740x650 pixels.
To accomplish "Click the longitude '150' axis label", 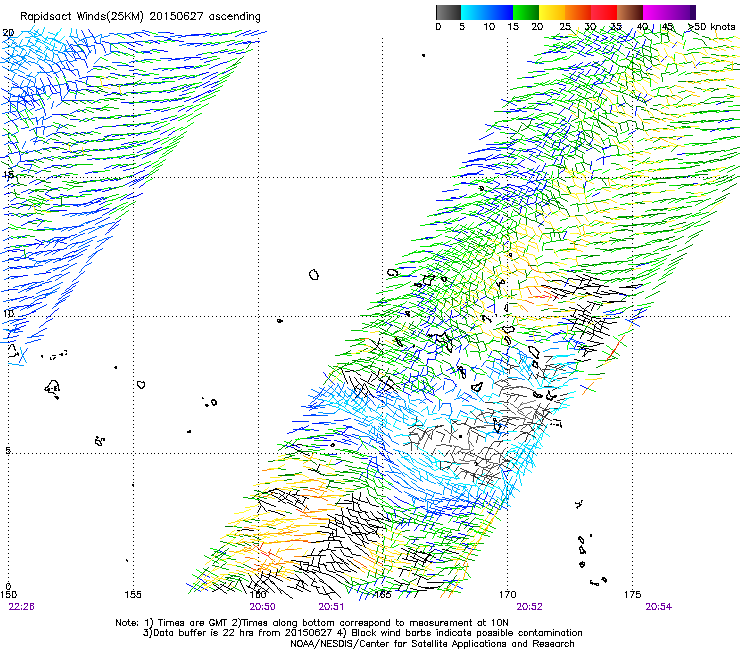I will [8, 594].
